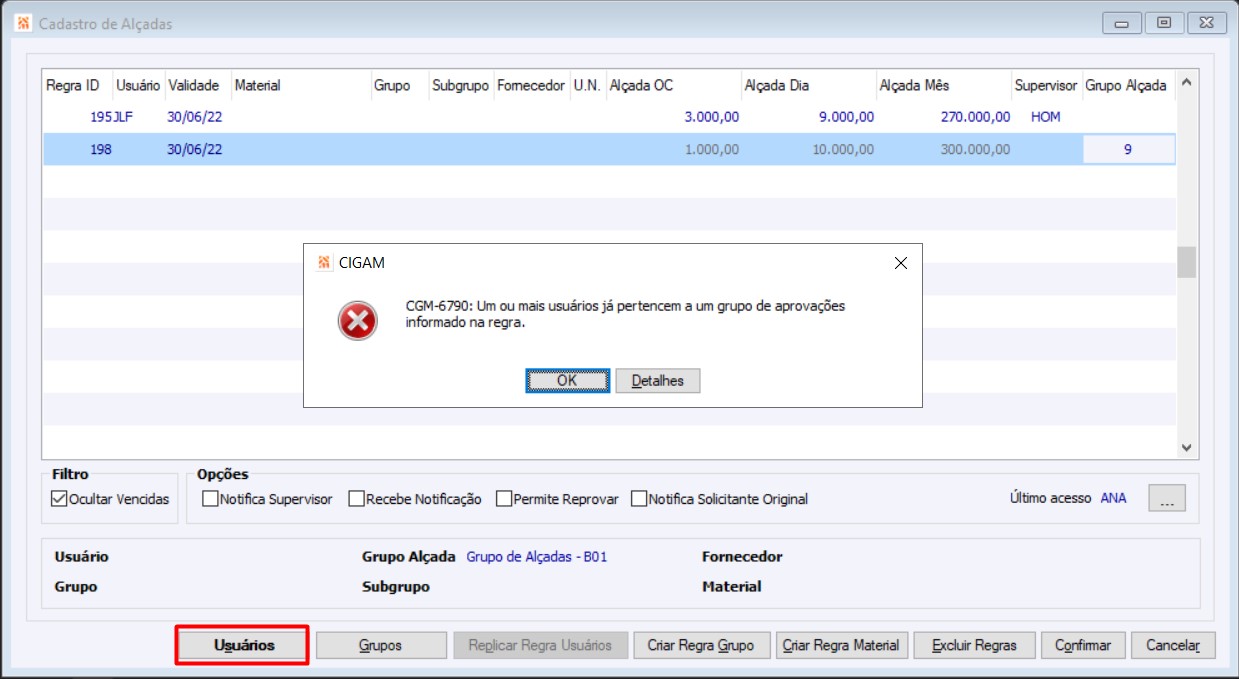Sort by the Regra ID column header

click(76, 86)
